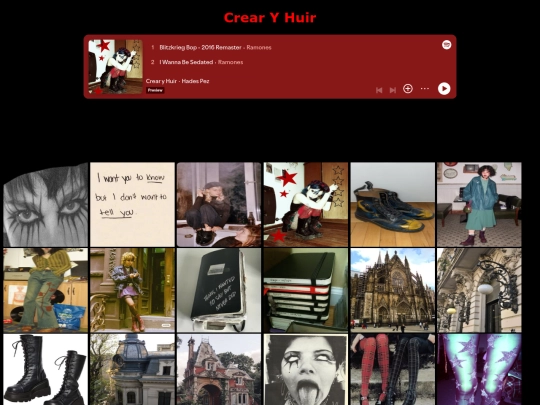
Task: Click the playlist cover art in player
Action: pos(115,67)
